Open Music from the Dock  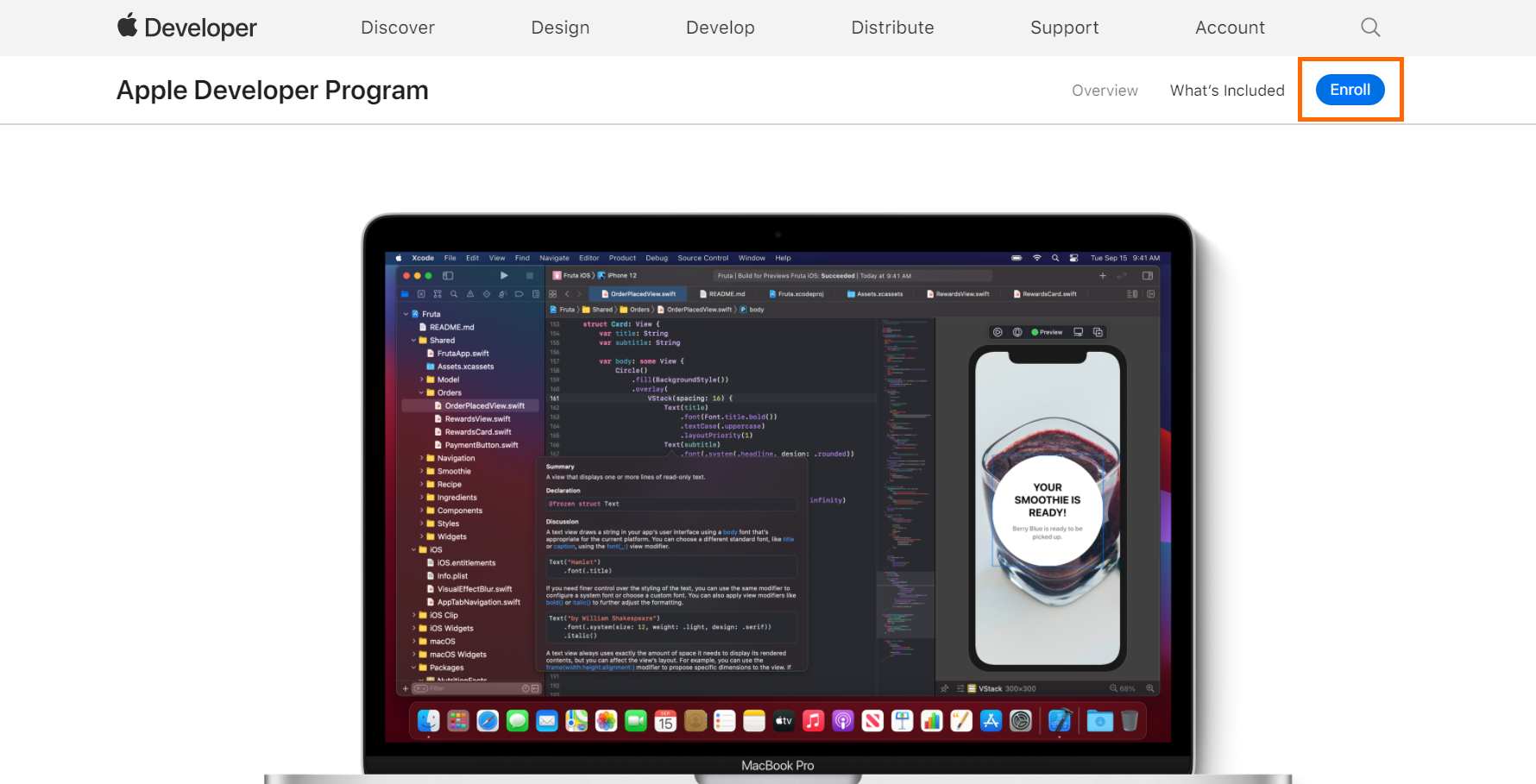(813, 720)
